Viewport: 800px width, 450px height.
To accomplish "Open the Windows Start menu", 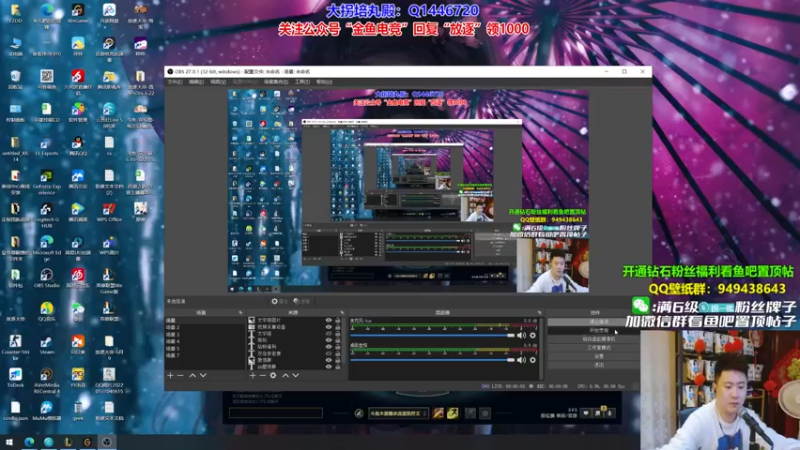I will 9,442.
